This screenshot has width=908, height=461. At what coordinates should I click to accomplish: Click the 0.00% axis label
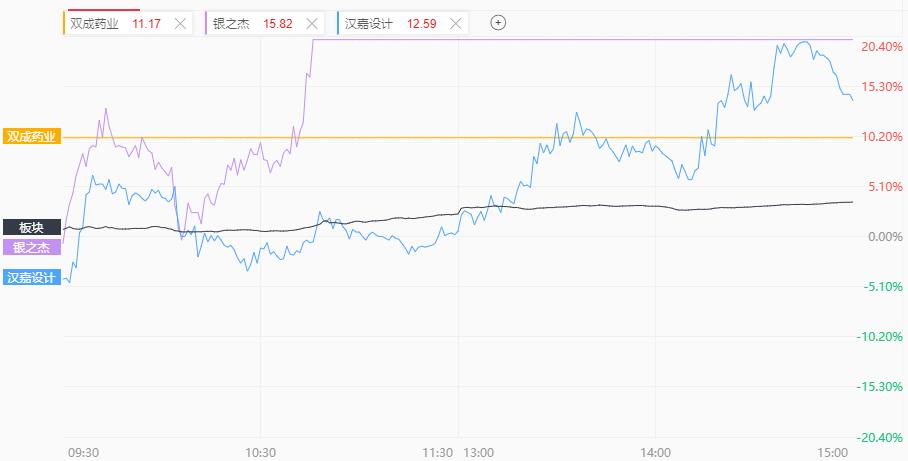(884, 236)
